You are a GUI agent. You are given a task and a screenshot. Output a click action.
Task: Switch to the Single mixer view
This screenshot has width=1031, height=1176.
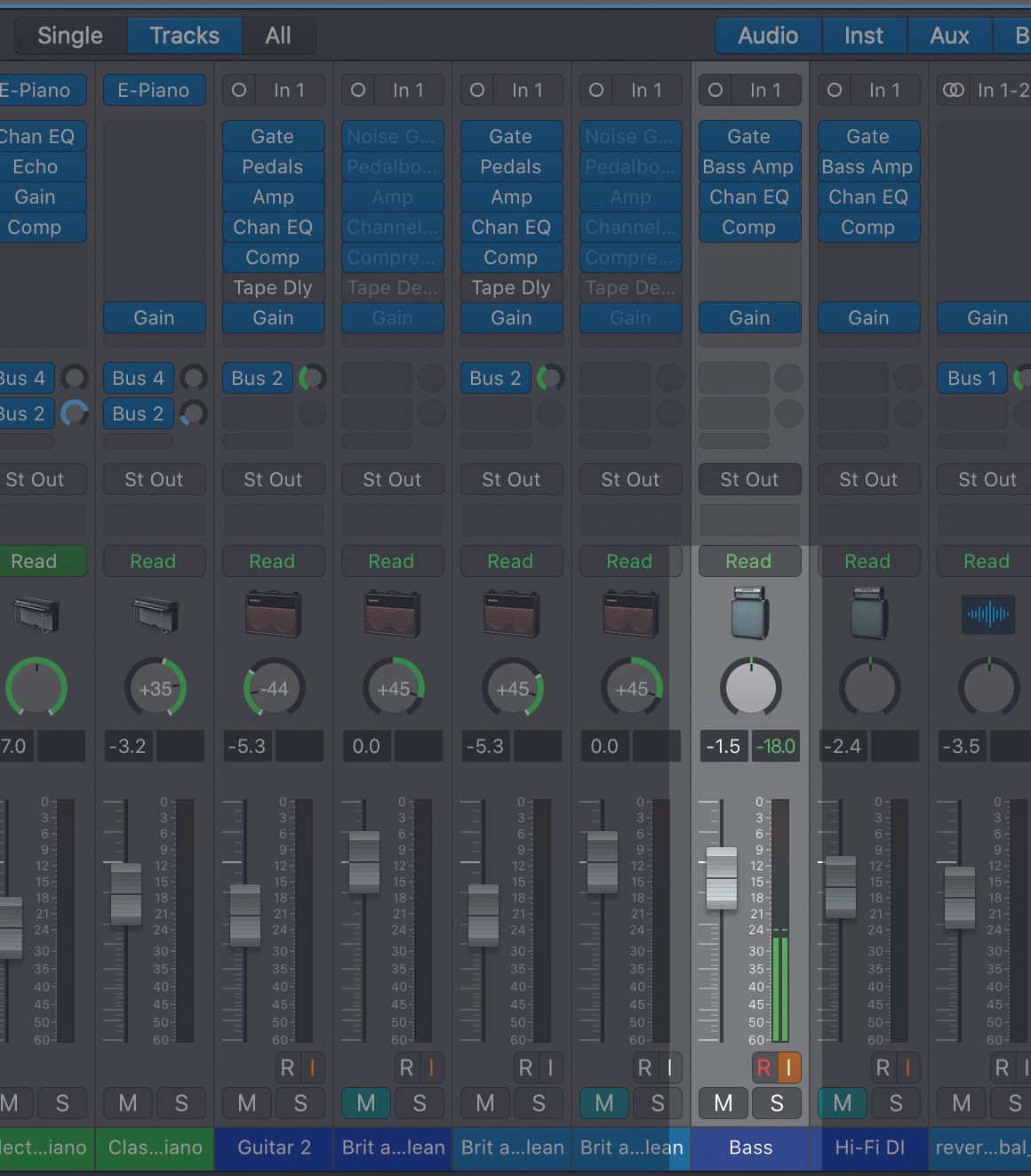pyautogui.click(x=70, y=36)
